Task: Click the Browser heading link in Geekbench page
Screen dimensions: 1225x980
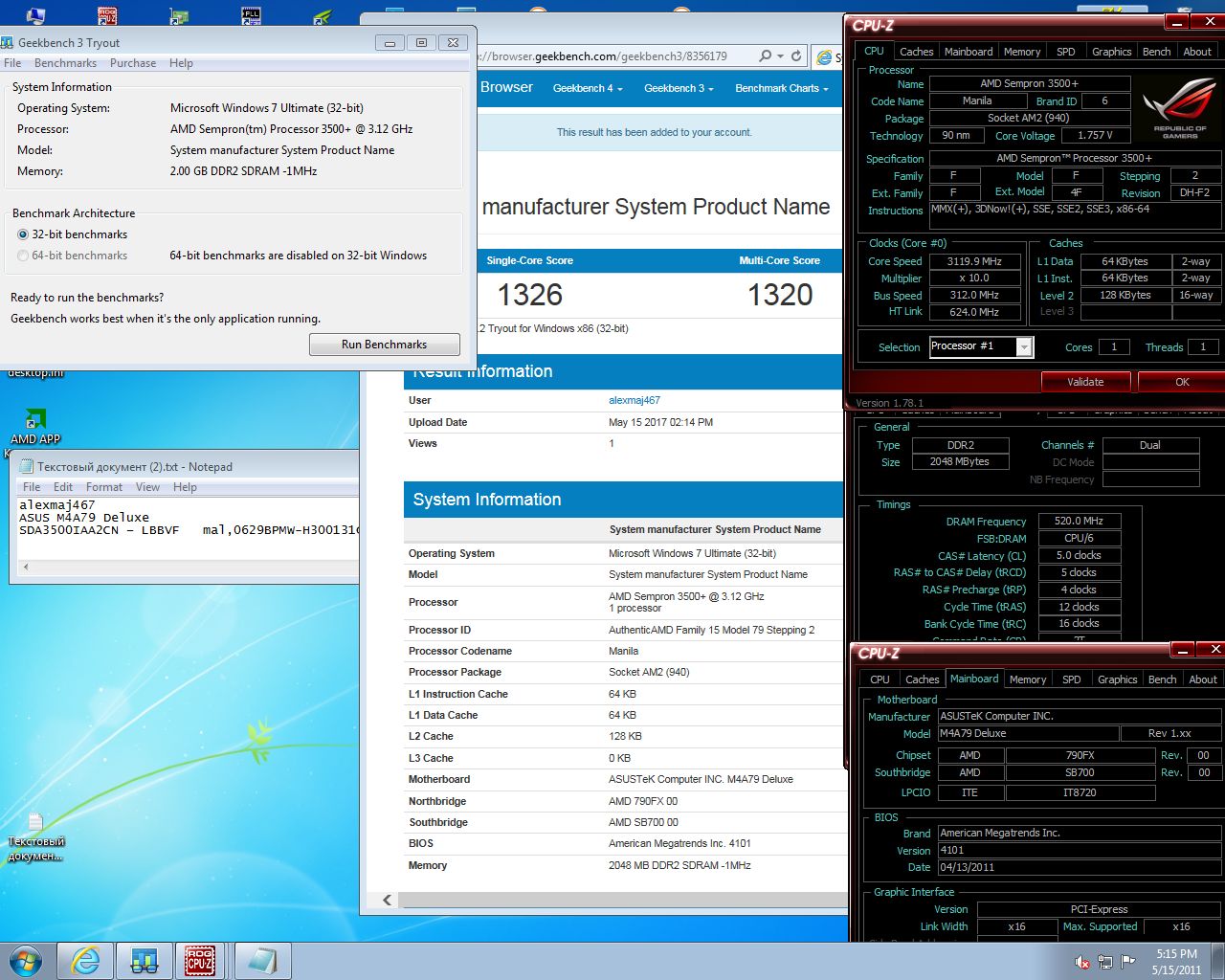Action: tap(506, 87)
